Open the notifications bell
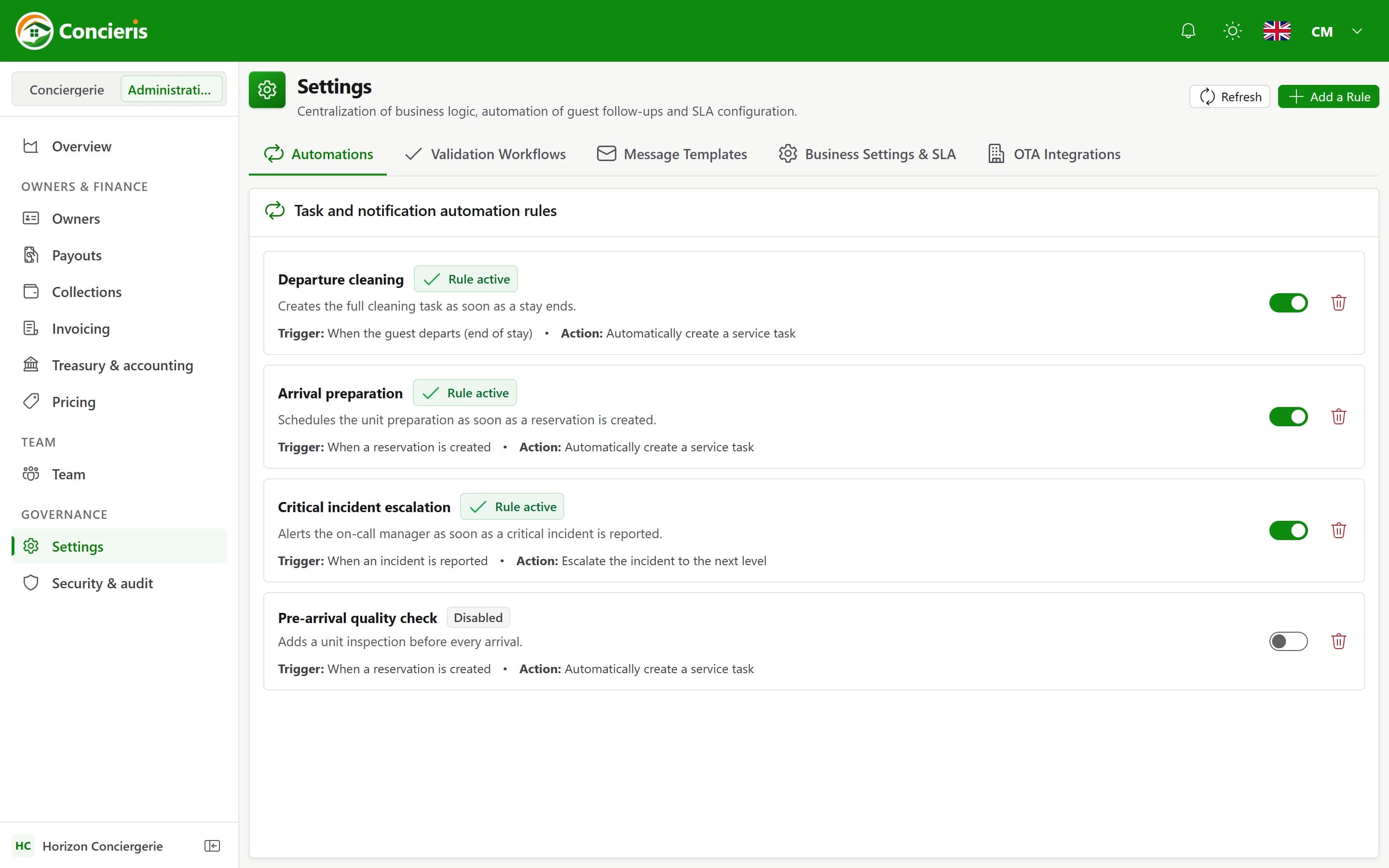The image size is (1389, 868). click(1188, 31)
